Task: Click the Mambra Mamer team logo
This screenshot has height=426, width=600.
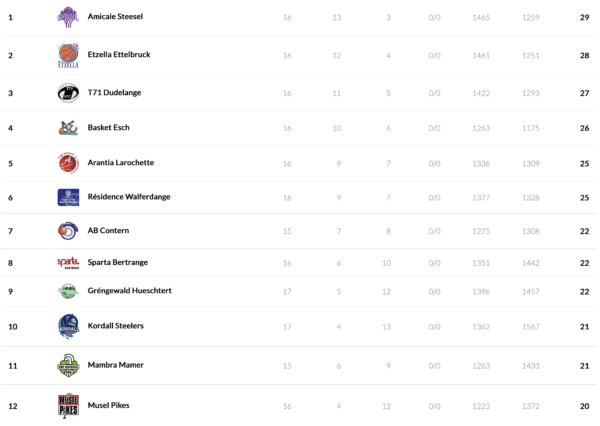Action: (x=68, y=365)
